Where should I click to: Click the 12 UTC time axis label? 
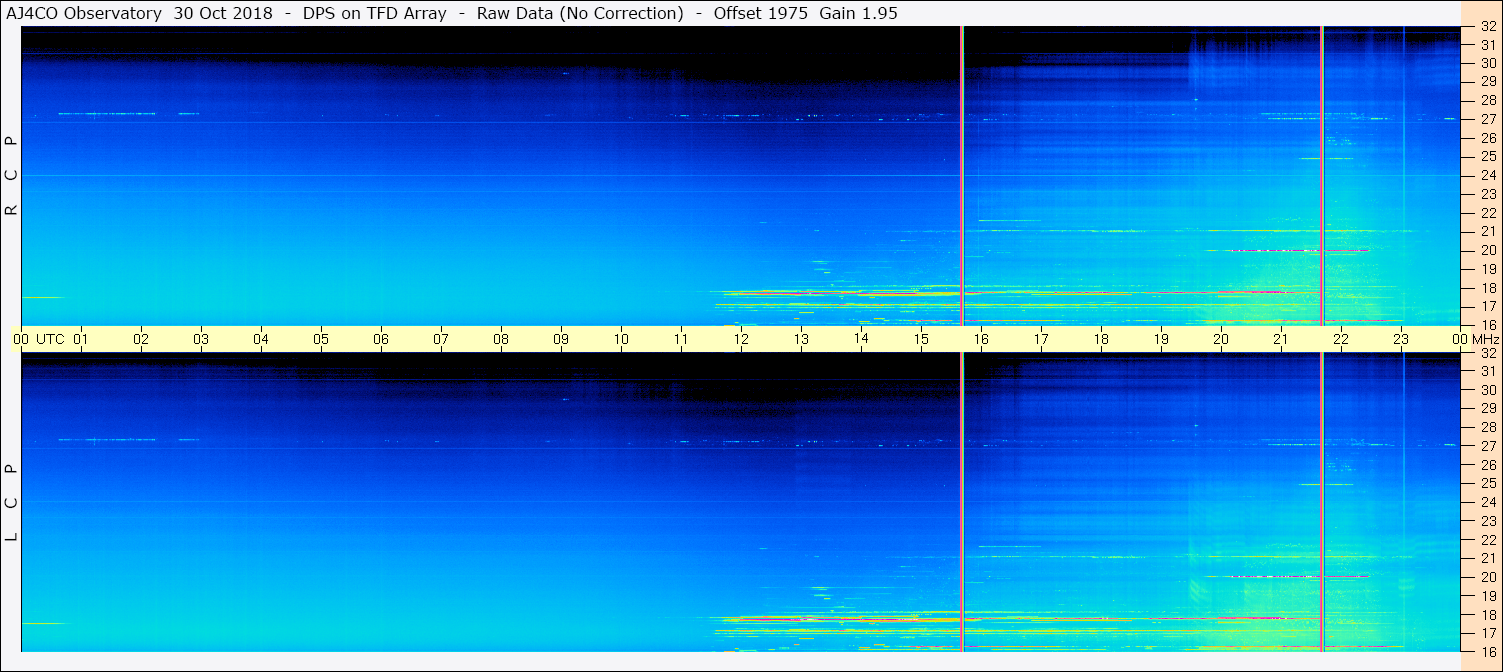(741, 339)
